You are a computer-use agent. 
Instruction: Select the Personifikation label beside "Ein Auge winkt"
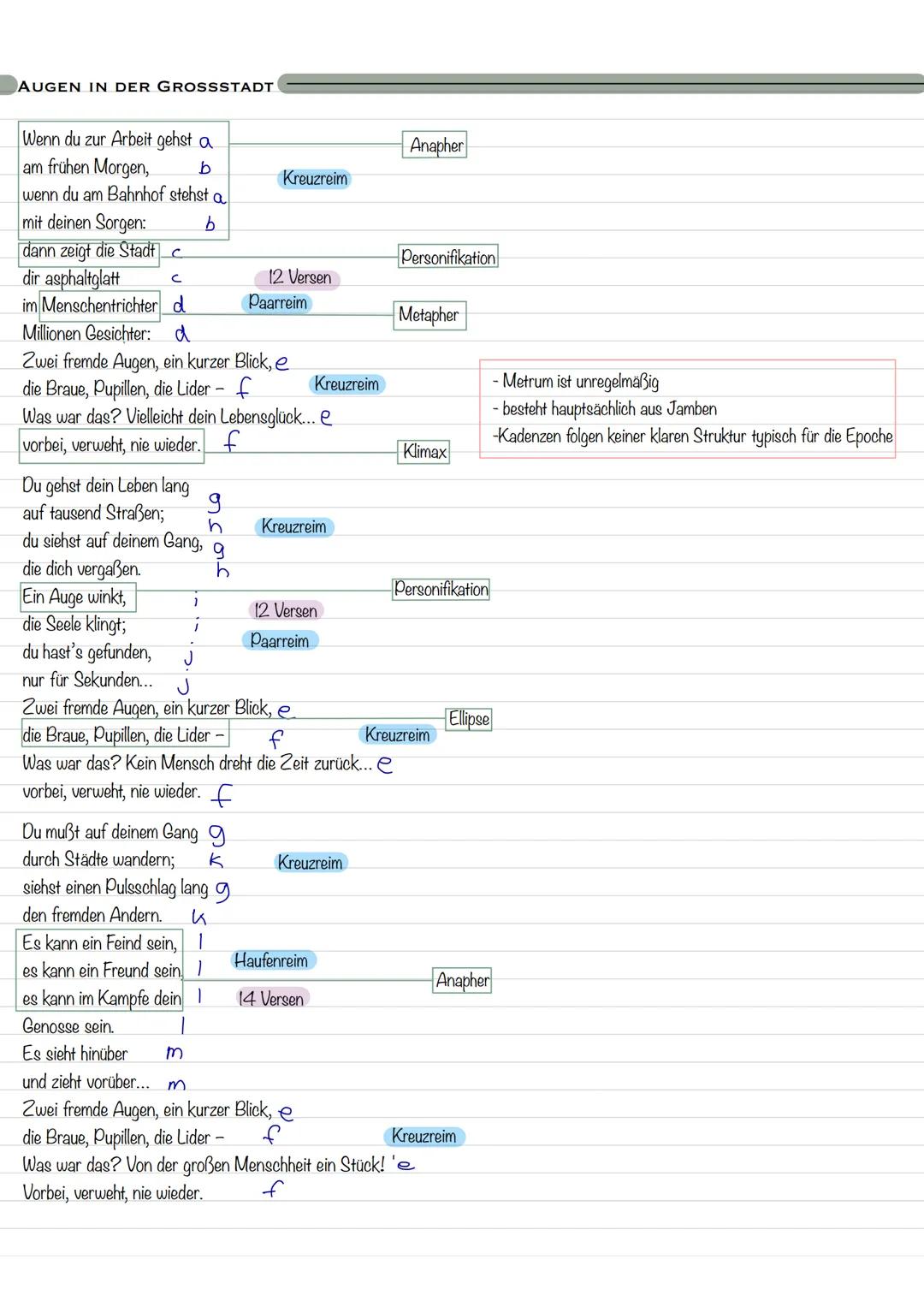click(x=441, y=590)
